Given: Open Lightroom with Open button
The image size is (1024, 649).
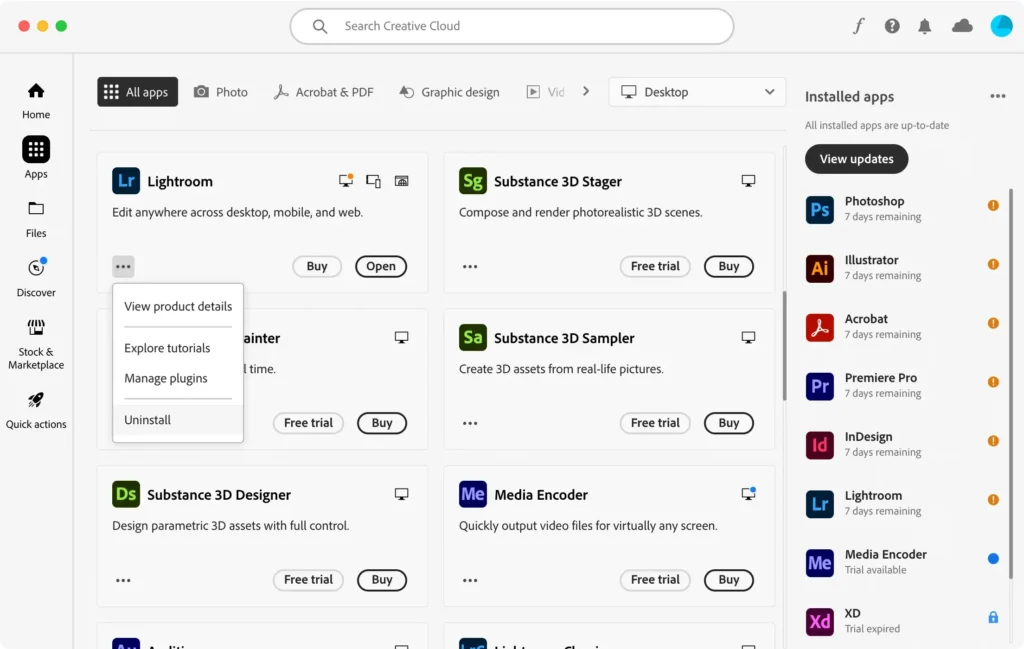Looking at the screenshot, I should [x=381, y=266].
